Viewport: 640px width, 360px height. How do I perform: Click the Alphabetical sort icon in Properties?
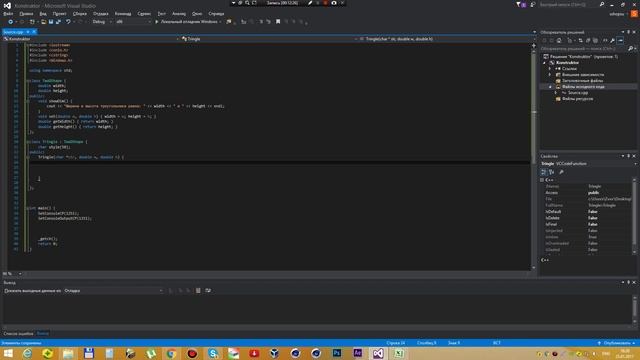click(551, 172)
